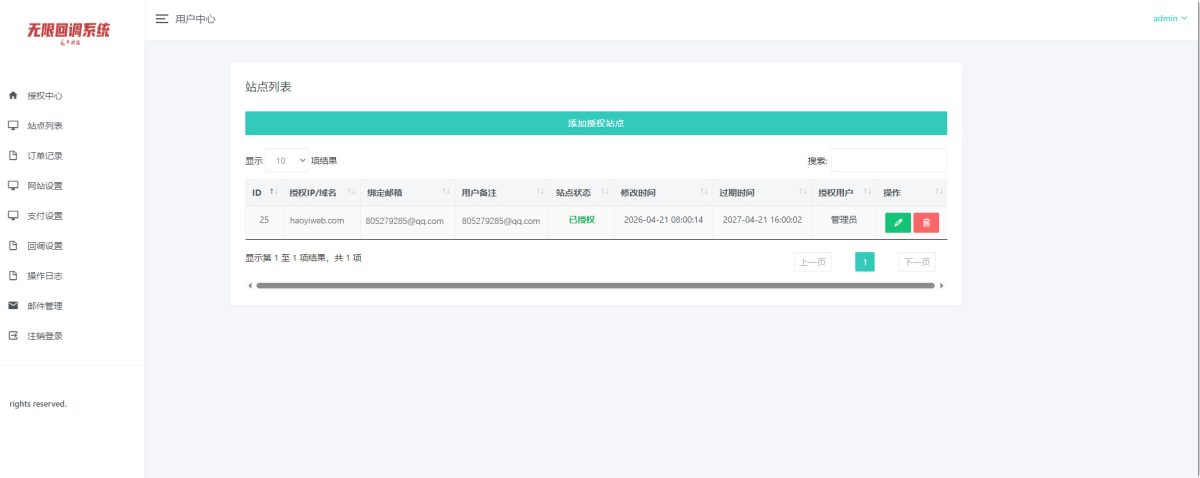Click the 站点列表 card heading
Screen dimensions: 1200x478
tap(268, 88)
